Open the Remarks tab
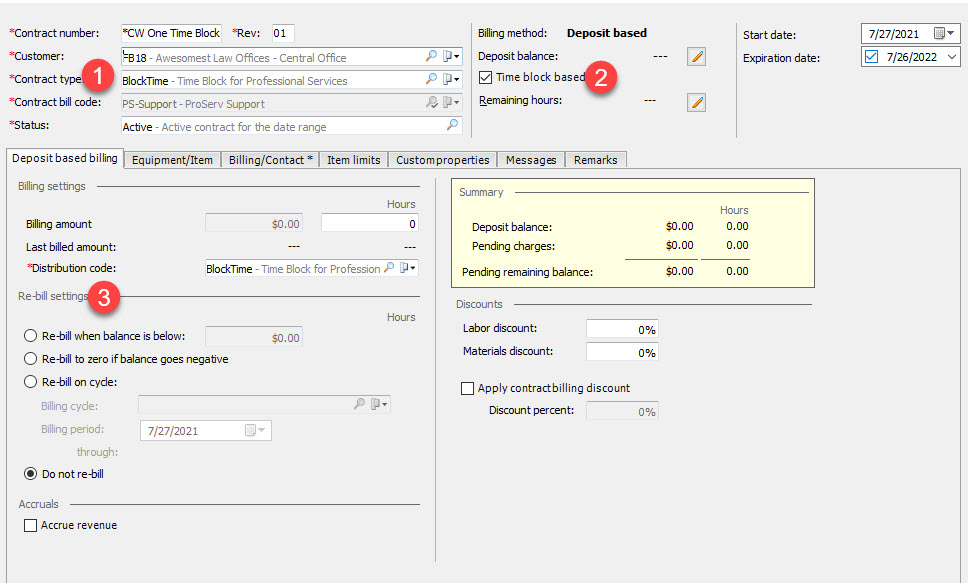Viewport: 968px width, 583px height. coord(596,160)
